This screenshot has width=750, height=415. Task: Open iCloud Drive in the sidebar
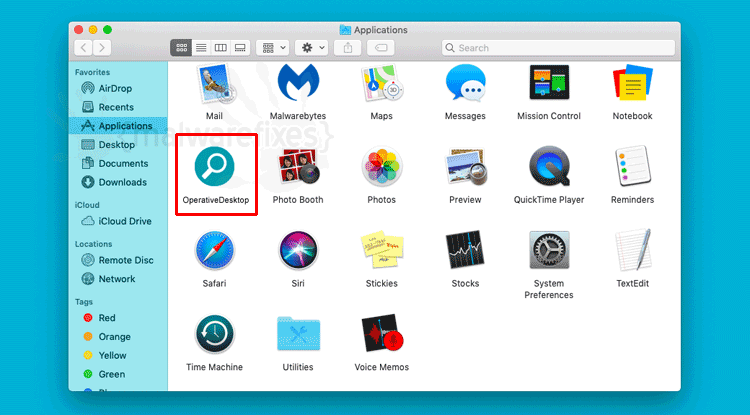pos(118,221)
